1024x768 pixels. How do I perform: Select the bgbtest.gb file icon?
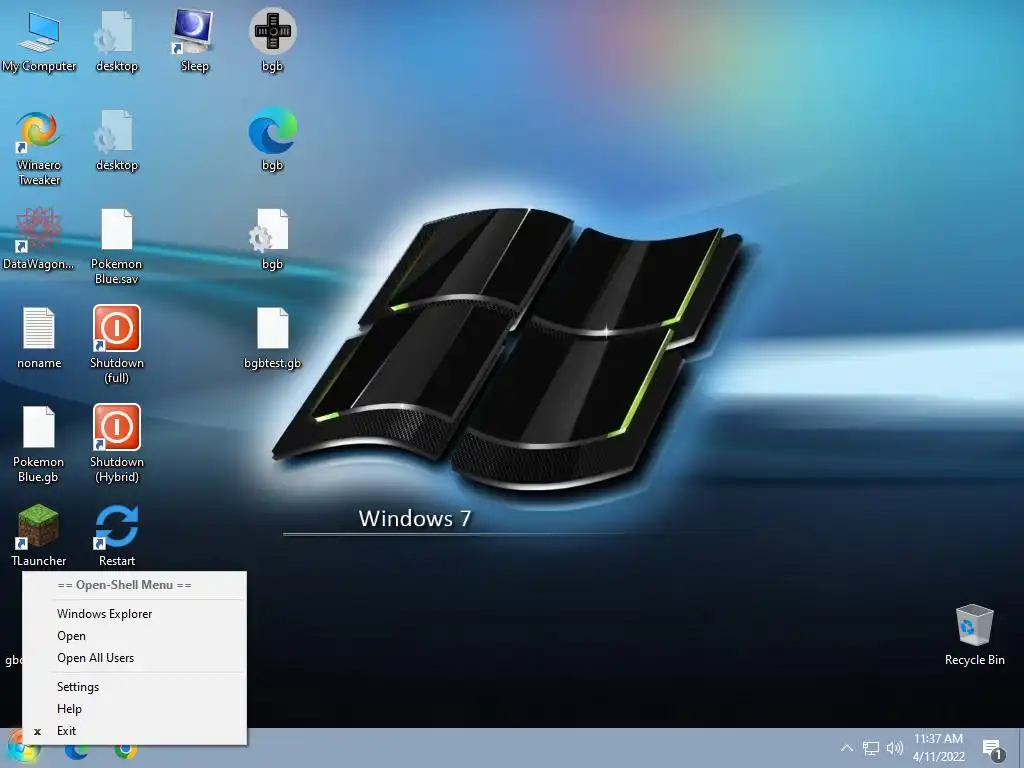272,338
